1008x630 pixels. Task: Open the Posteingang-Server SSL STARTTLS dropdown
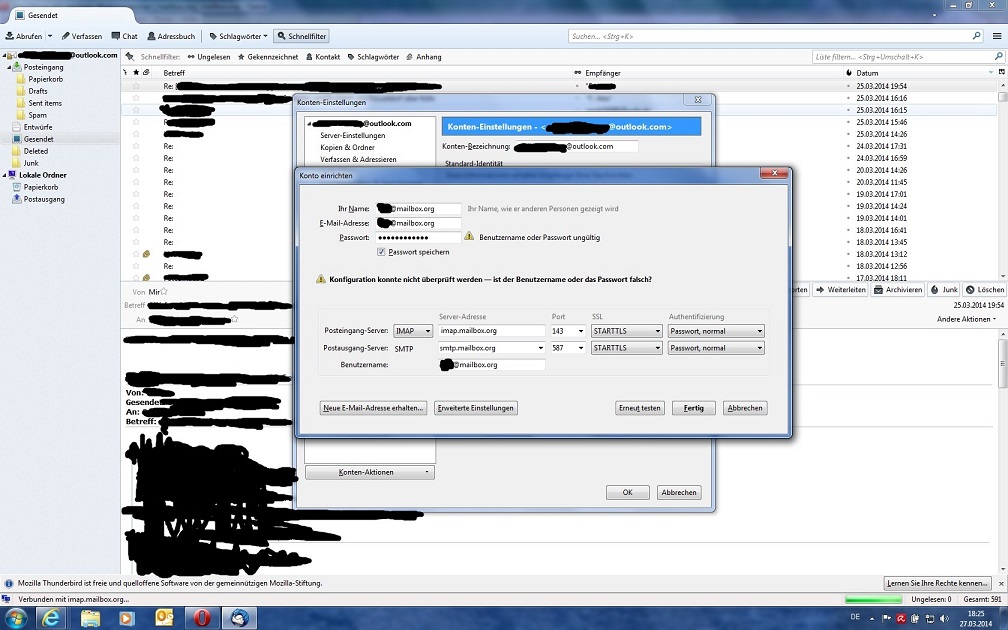[626, 330]
